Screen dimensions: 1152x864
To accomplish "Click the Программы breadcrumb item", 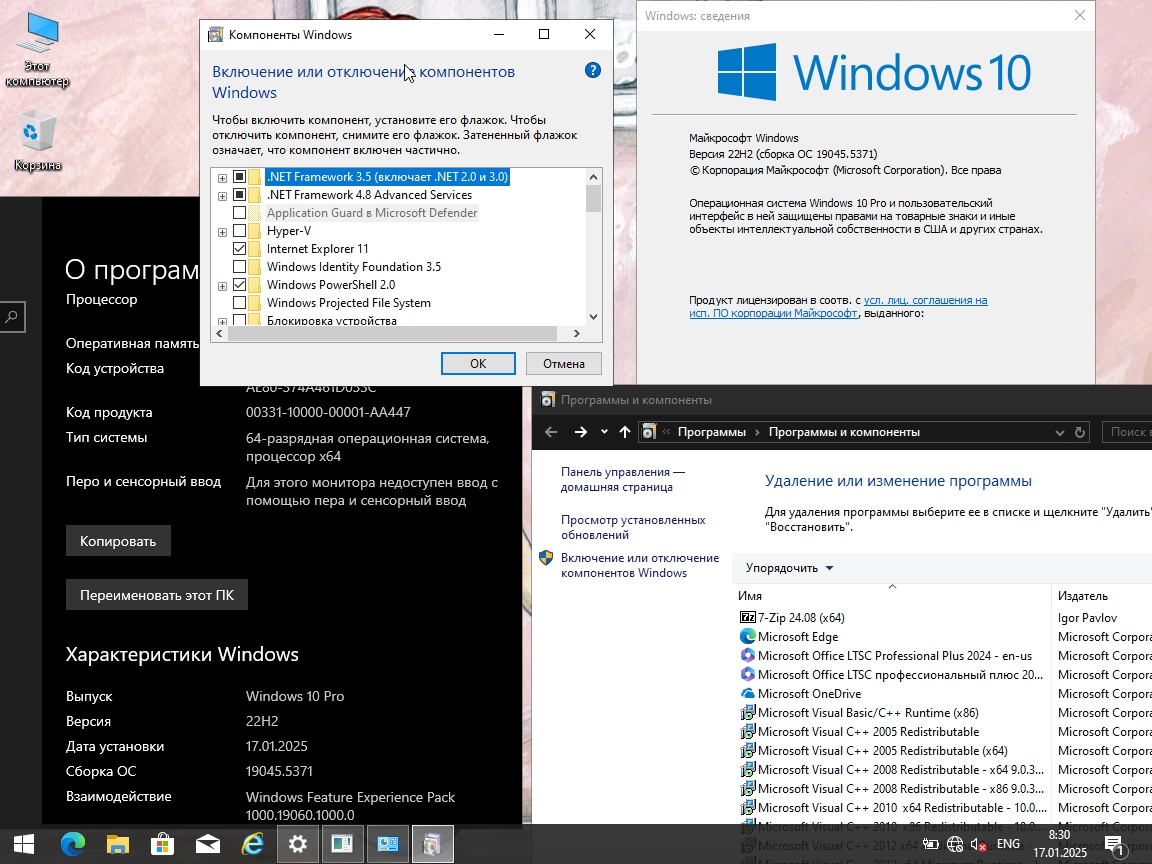I will point(711,432).
